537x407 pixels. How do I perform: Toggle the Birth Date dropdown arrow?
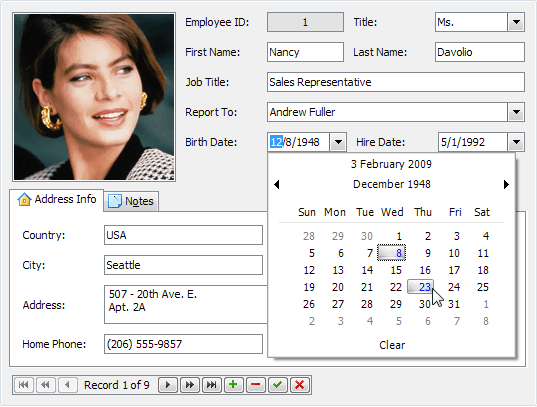click(338, 142)
